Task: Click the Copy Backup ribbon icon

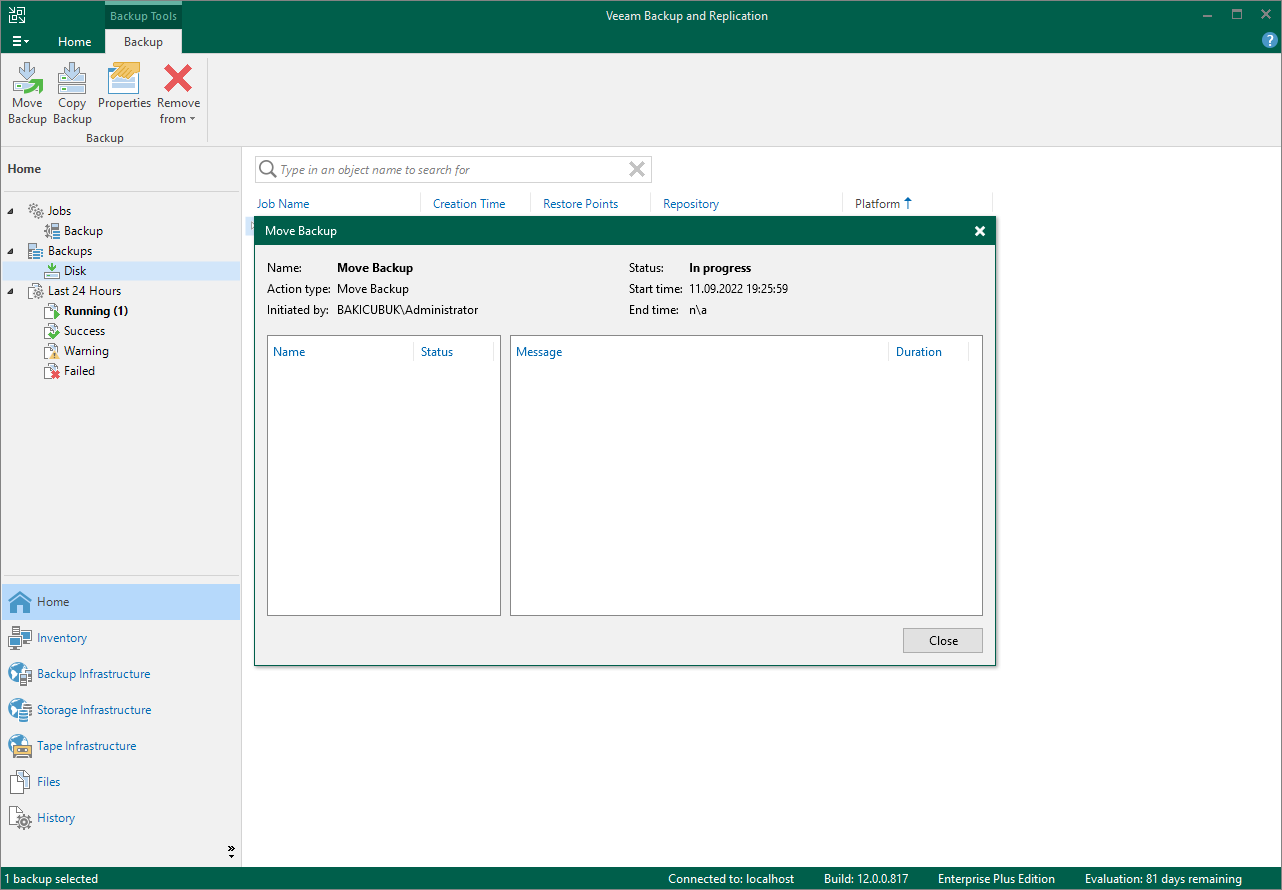Action: tap(72, 94)
